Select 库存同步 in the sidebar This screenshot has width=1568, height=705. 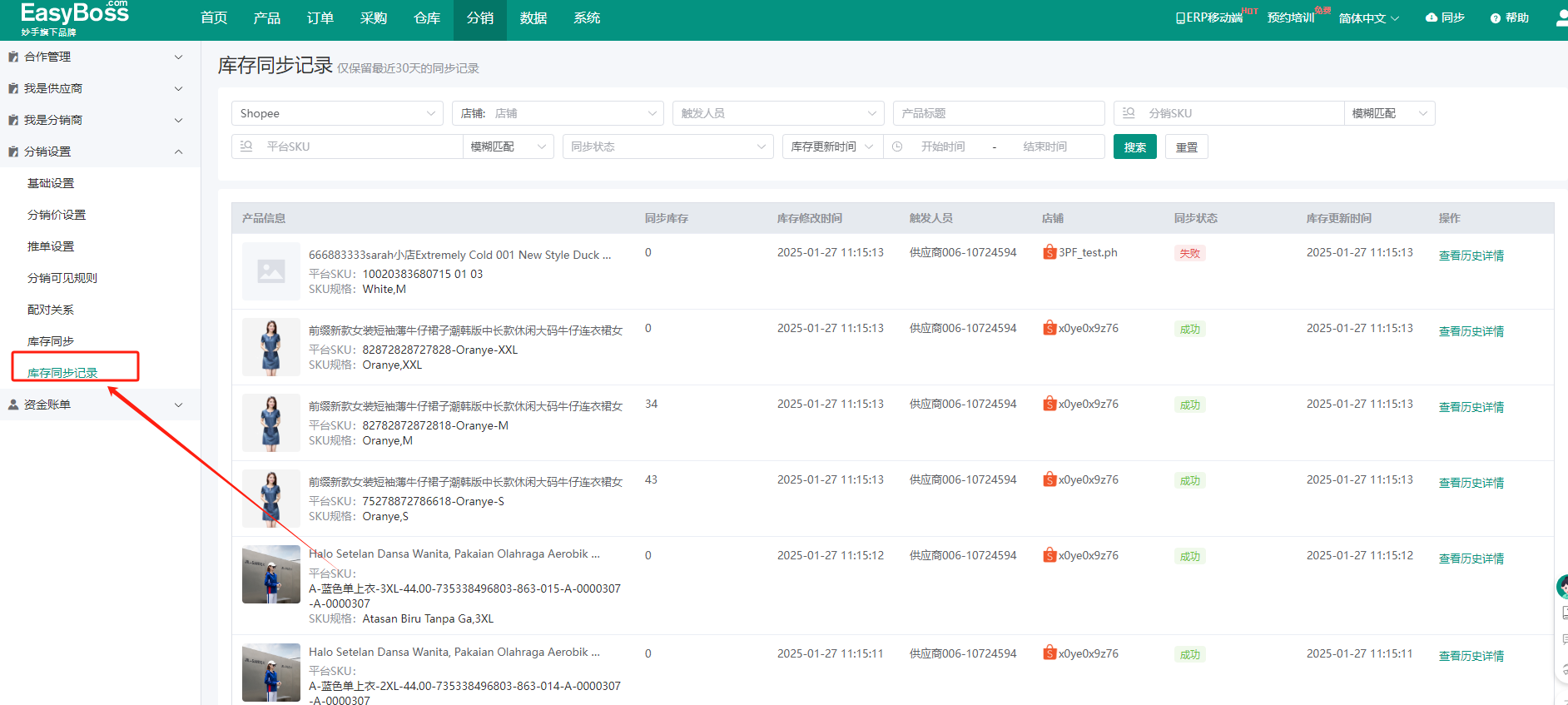(51, 341)
